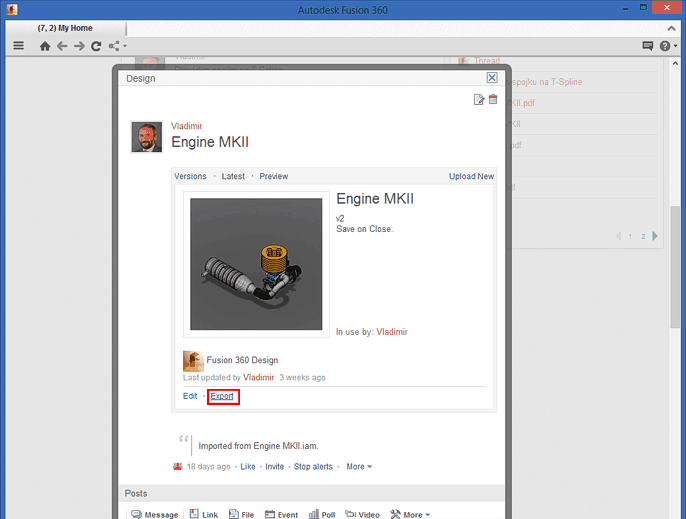Click the red trash delete icon
The image size is (686, 519).
(x=493, y=100)
